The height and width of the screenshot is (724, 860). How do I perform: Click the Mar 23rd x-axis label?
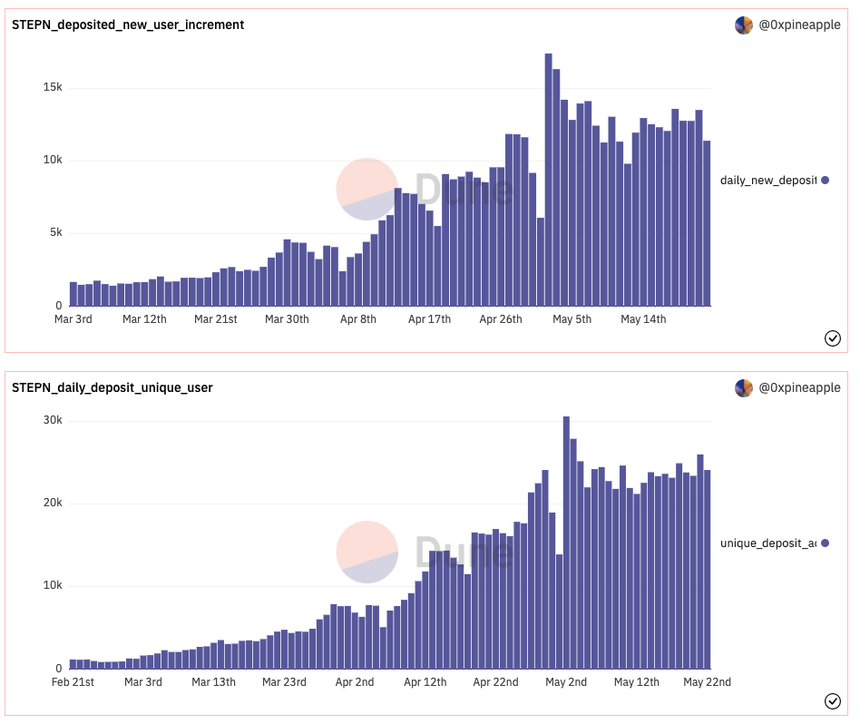284,682
